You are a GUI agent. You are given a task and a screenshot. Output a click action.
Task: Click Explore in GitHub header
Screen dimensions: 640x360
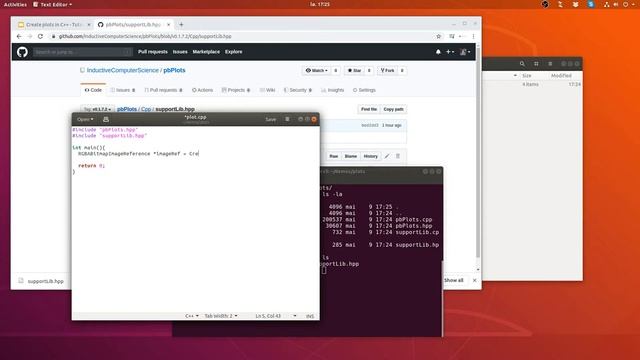233,52
